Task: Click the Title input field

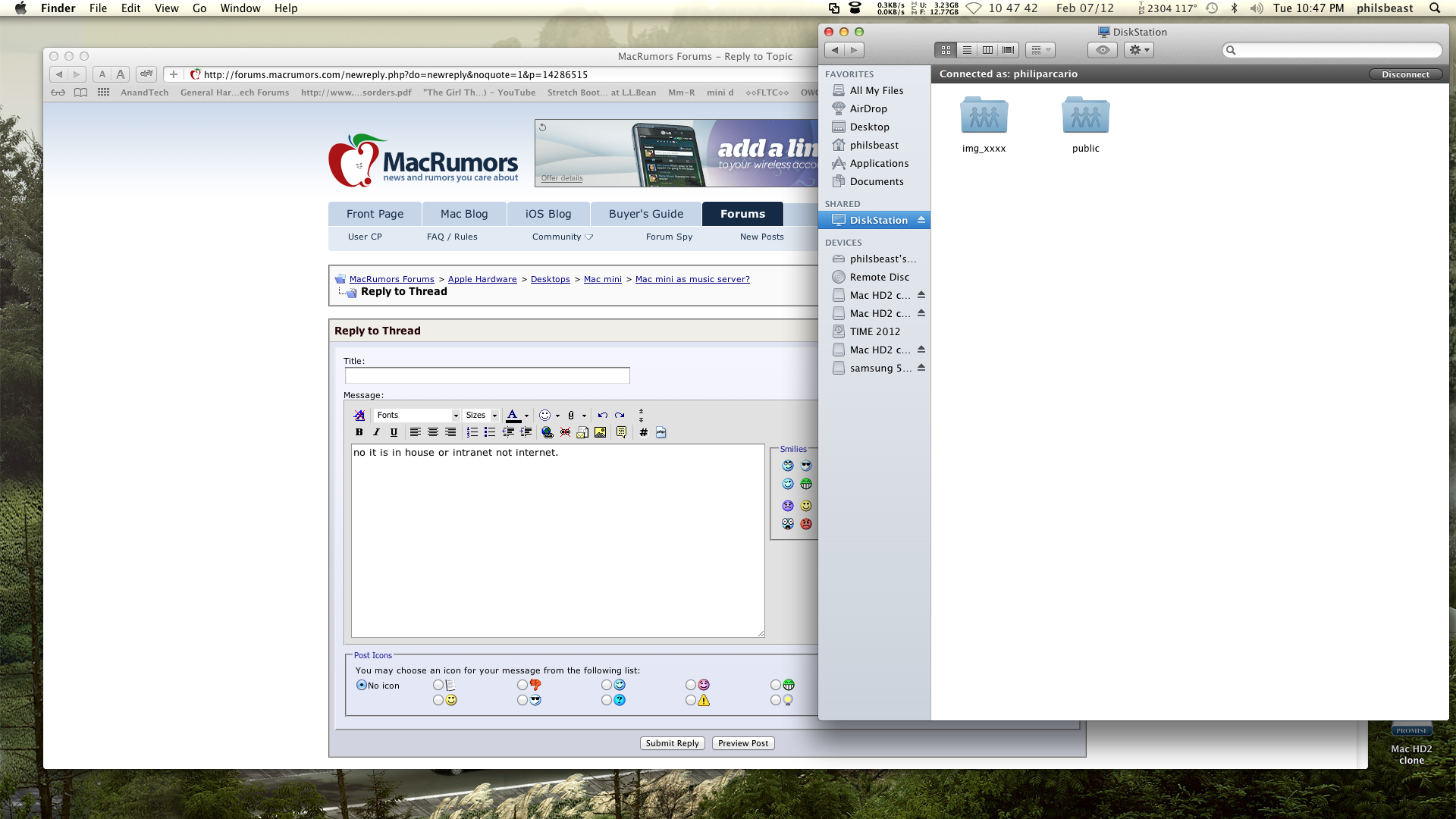Action: (487, 375)
